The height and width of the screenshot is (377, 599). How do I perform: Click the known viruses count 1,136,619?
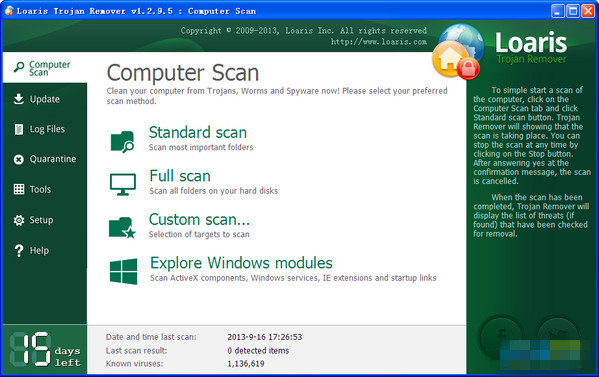[246, 364]
